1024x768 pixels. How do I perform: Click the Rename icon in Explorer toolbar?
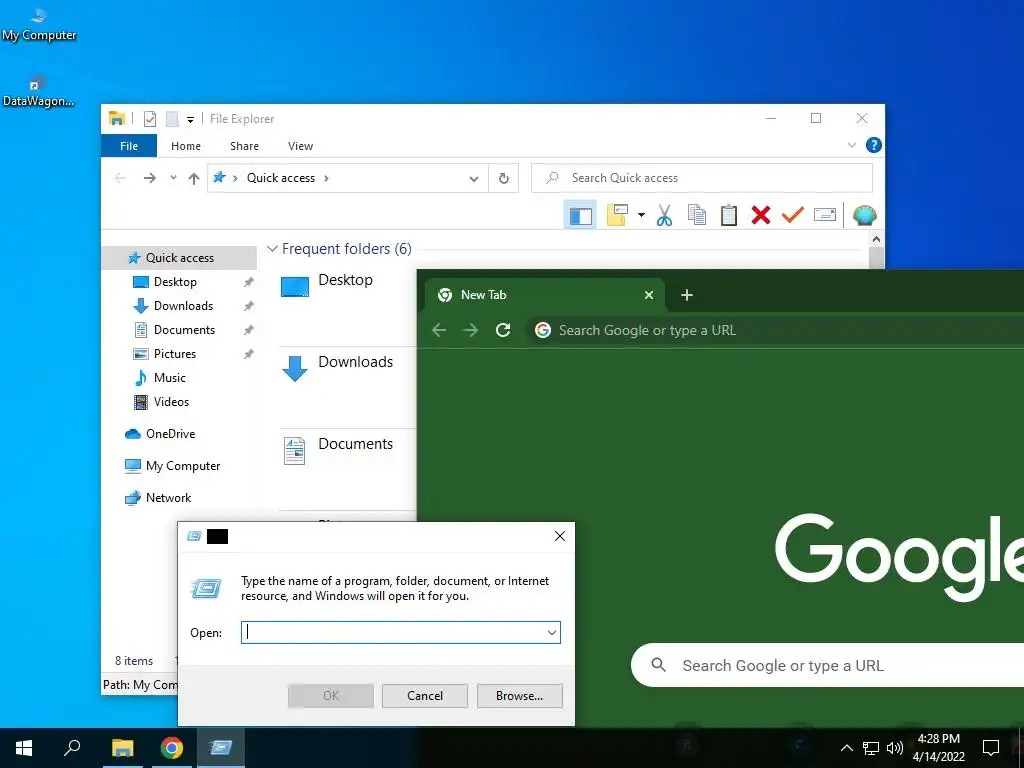825,215
